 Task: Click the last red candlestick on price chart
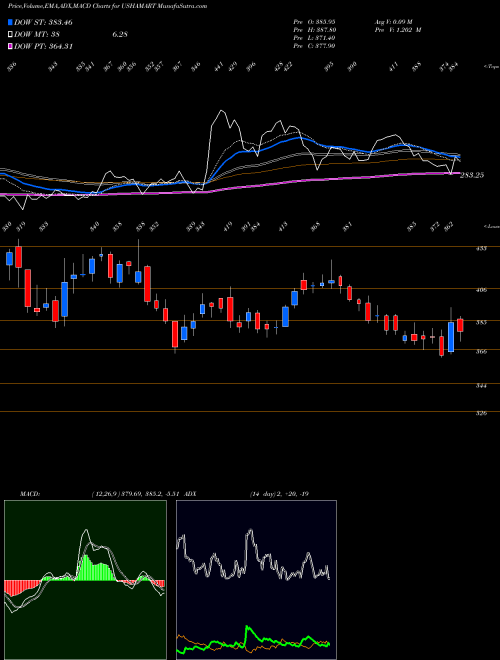460,325
